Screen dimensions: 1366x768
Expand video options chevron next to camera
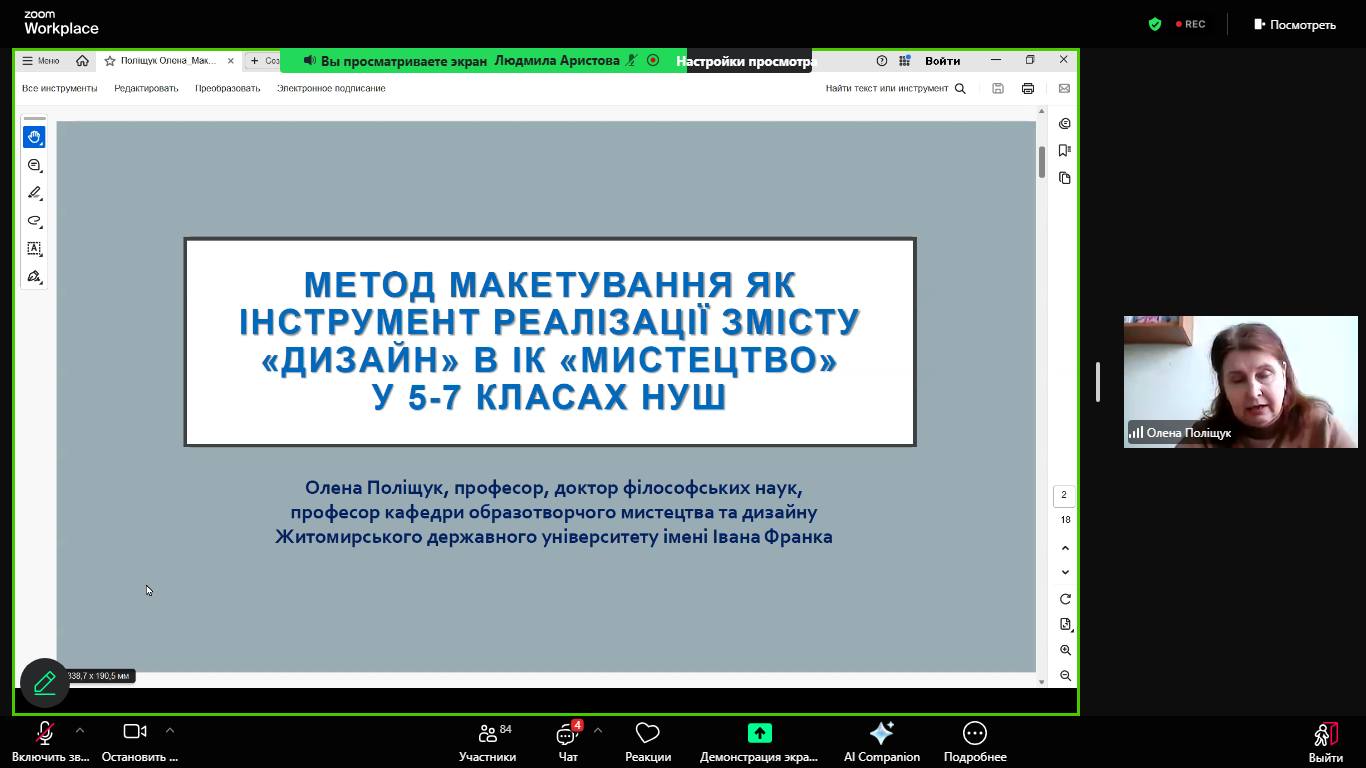(x=170, y=731)
